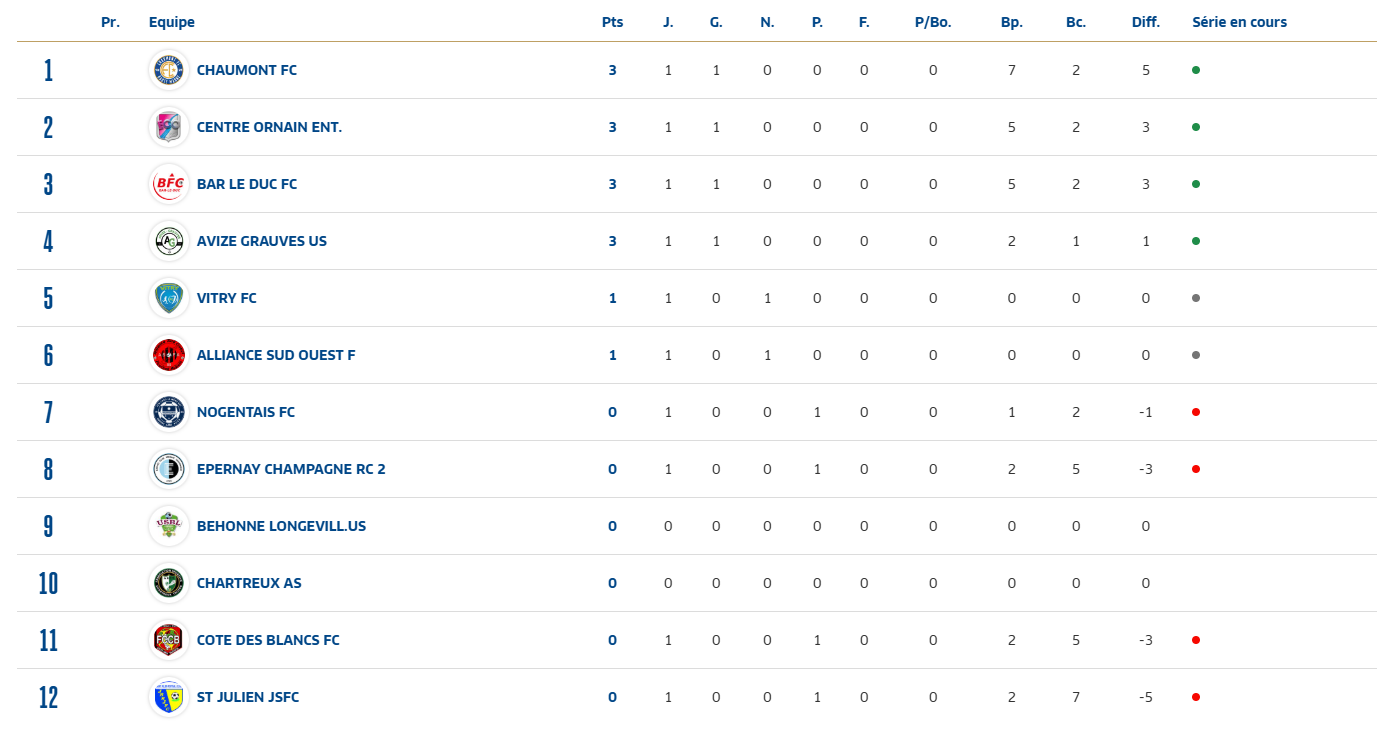Image resolution: width=1394 pixels, height=749 pixels.
Task: Click the Cote des Blancs FC badge
Action: 169,640
